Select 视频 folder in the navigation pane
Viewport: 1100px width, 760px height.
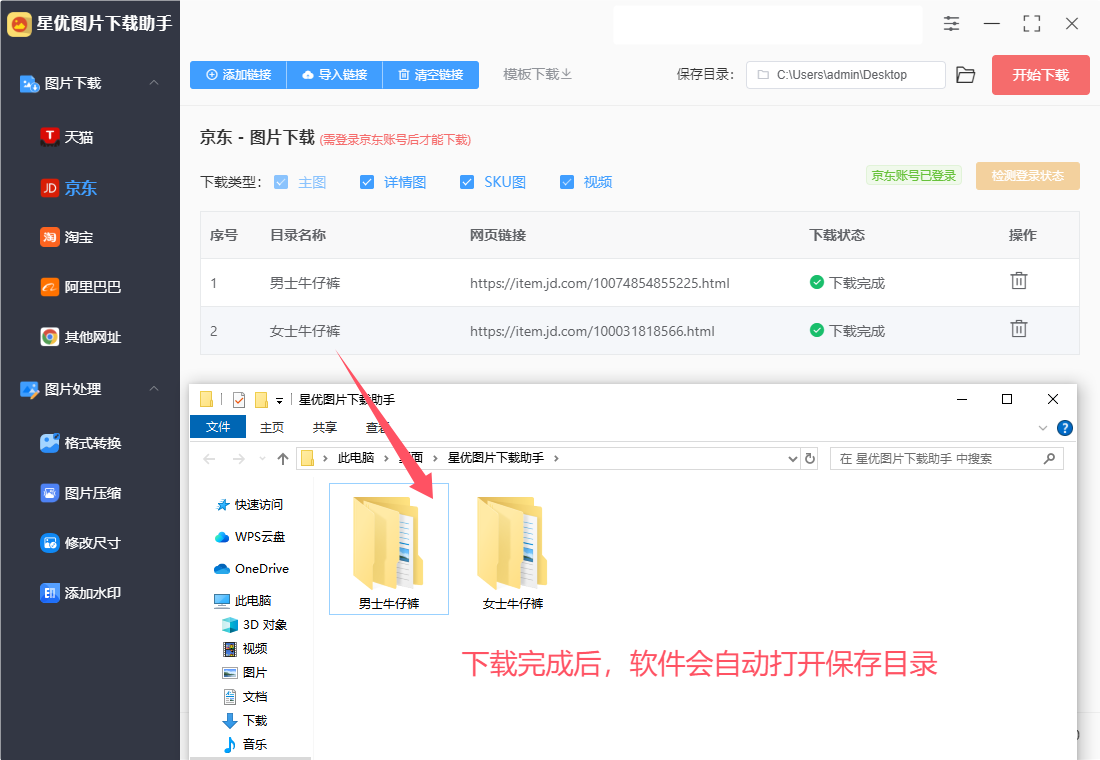245,648
